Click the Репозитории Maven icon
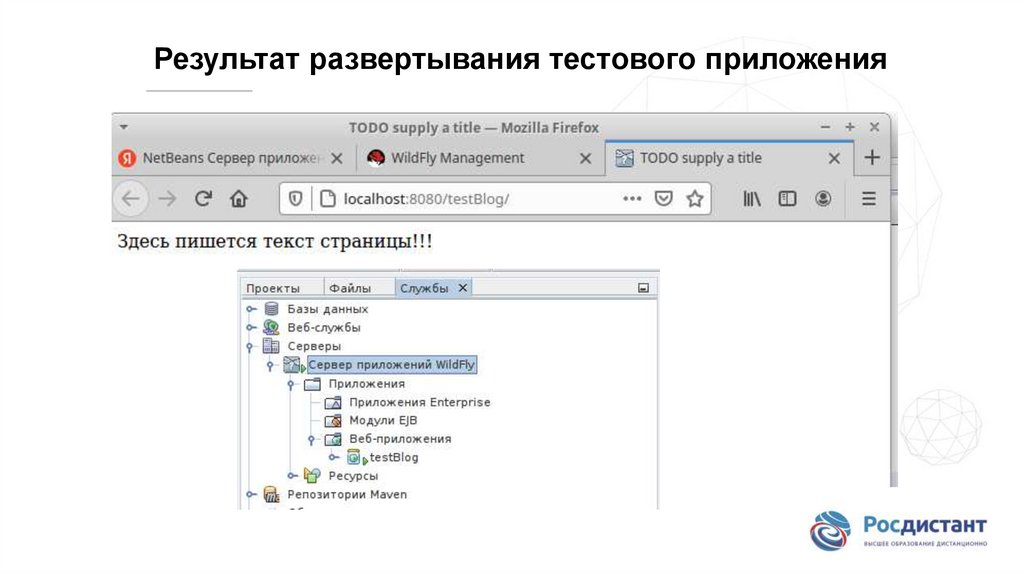Viewport: 1024px width, 574px height. click(x=271, y=494)
